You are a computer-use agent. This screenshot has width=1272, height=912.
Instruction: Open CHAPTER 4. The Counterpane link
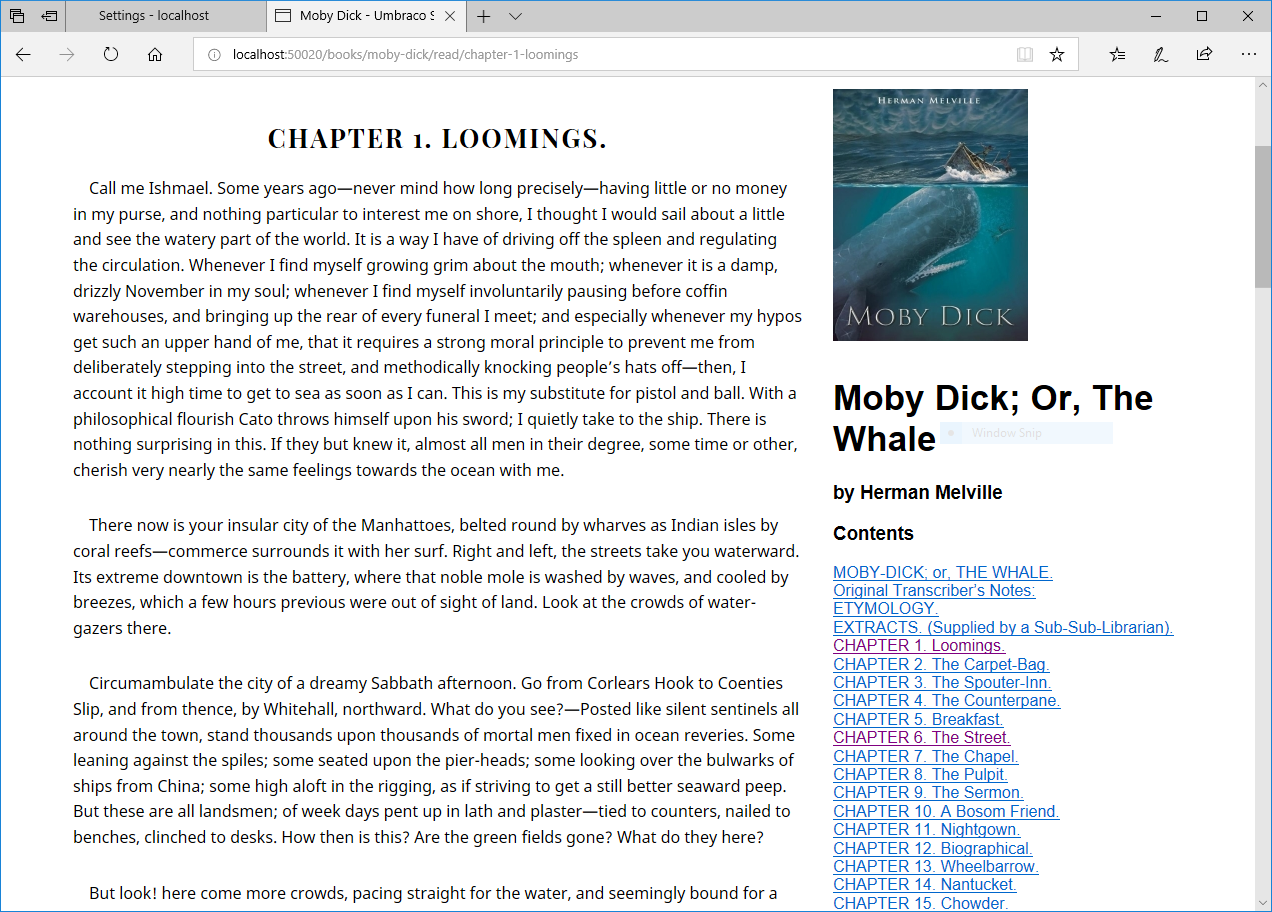point(947,701)
